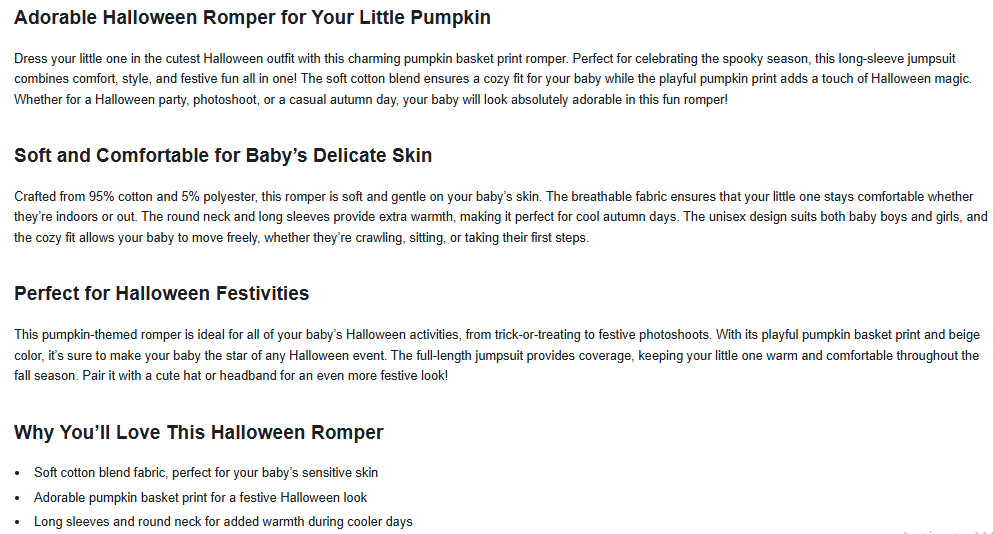Click the 'Long sleeves and round neck' bullet item
Viewport: 993px width, 534px height.
[223, 521]
